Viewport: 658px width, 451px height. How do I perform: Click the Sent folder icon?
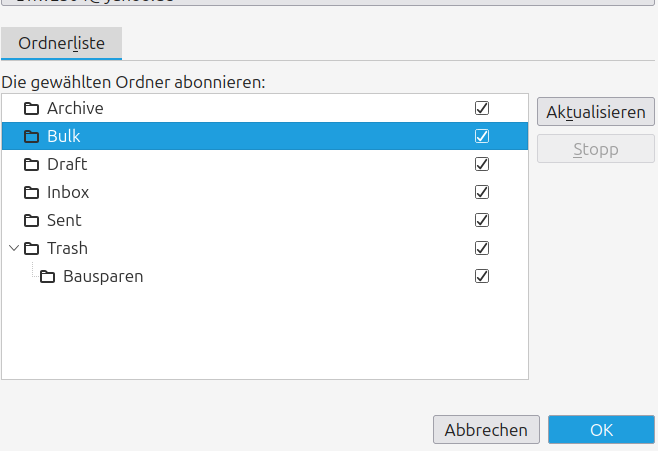[x=31, y=220]
